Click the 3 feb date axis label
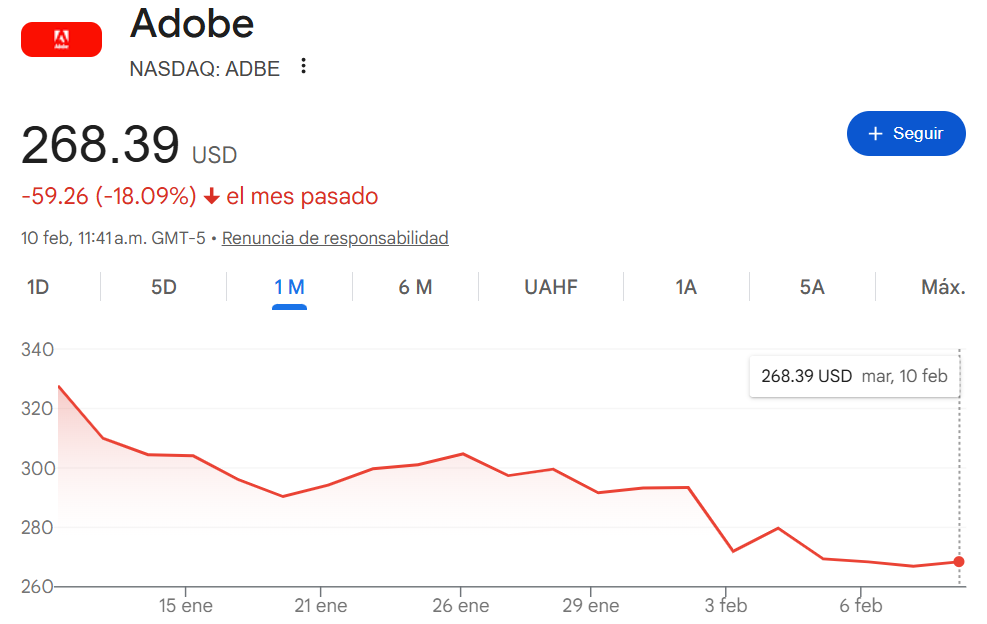The height and width of the screenshot is (624, 987). (x=726, y=606)
